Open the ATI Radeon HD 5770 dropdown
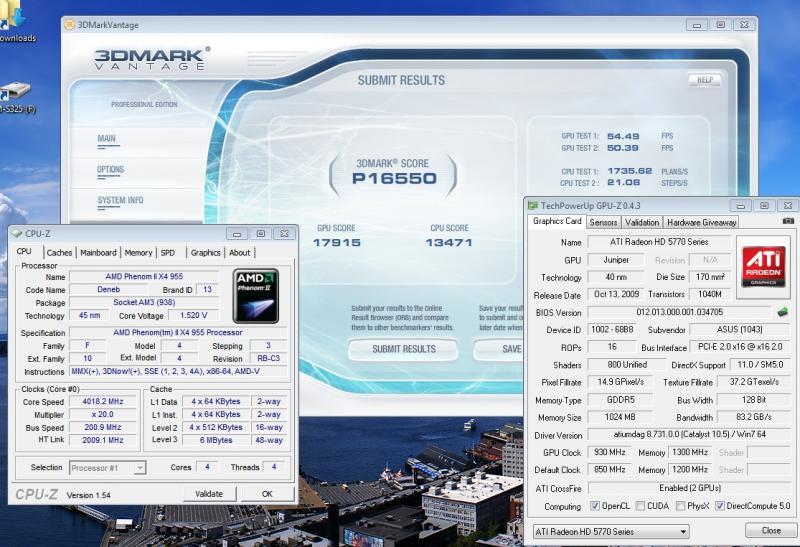This screenshot has width=800, height=547. 610,531
